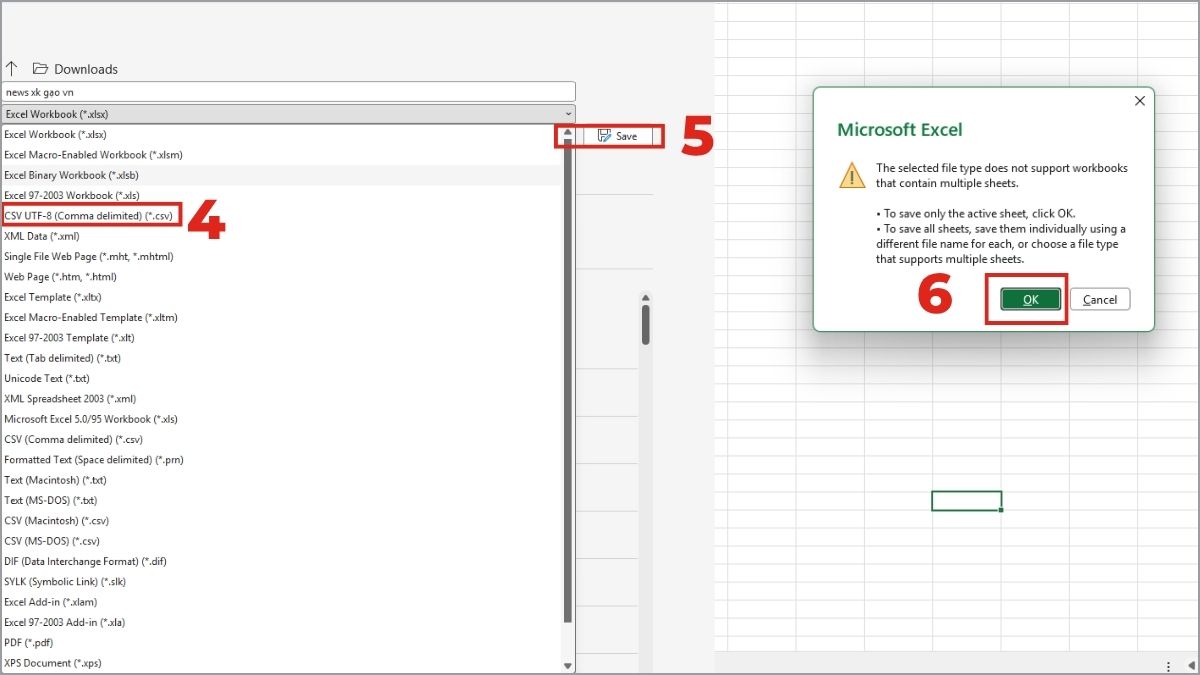Select Excel Workbook (*.xlsx) in list
This screenshot has height=675, width=1200.
[x=280, y=134]
